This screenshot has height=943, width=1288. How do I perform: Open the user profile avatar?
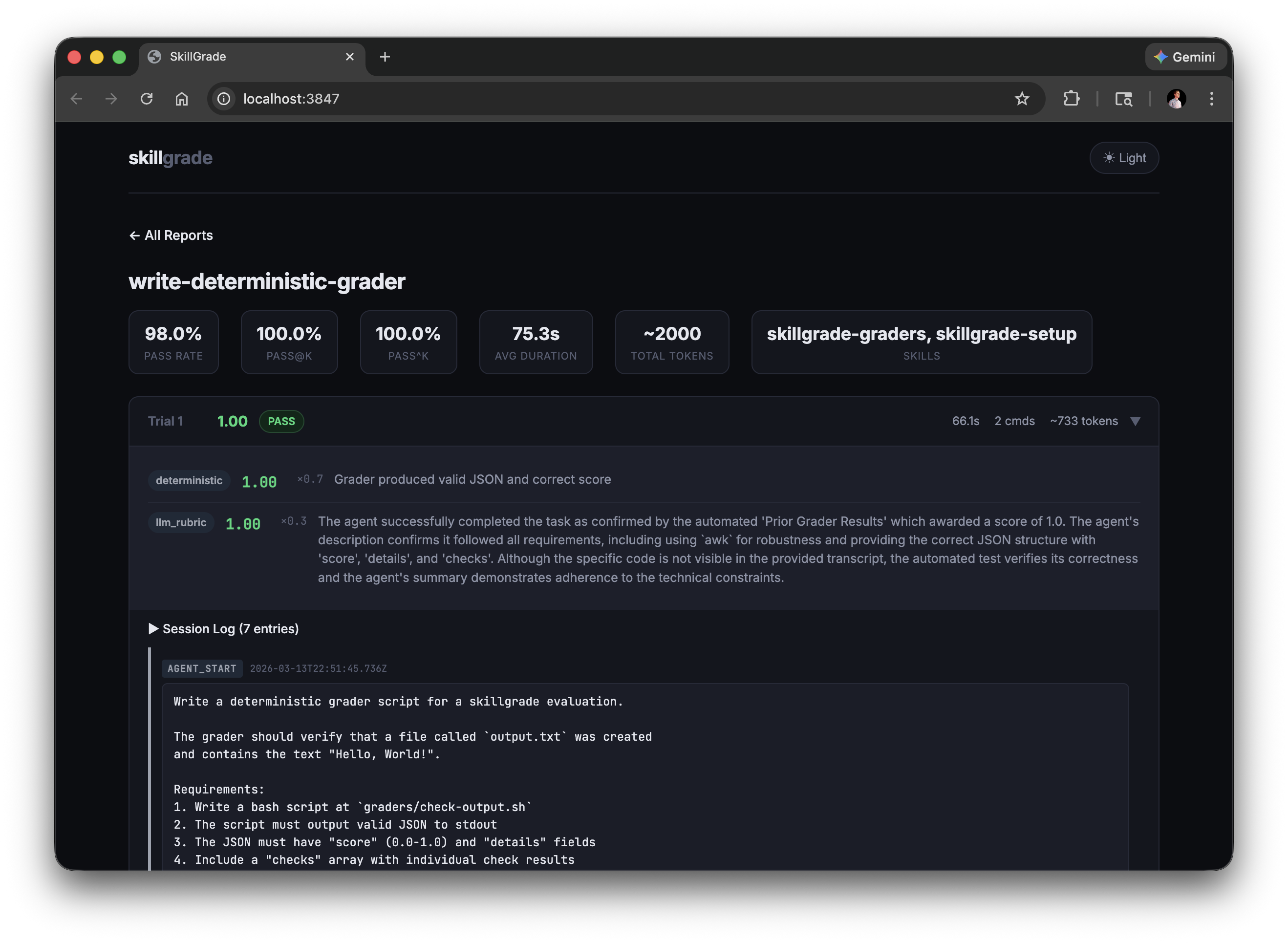pos(1176,99)
